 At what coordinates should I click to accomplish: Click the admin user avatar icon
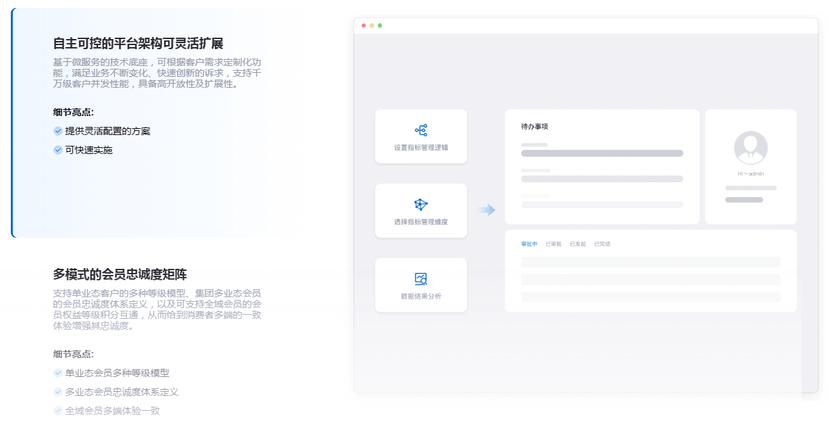point(750,148)
